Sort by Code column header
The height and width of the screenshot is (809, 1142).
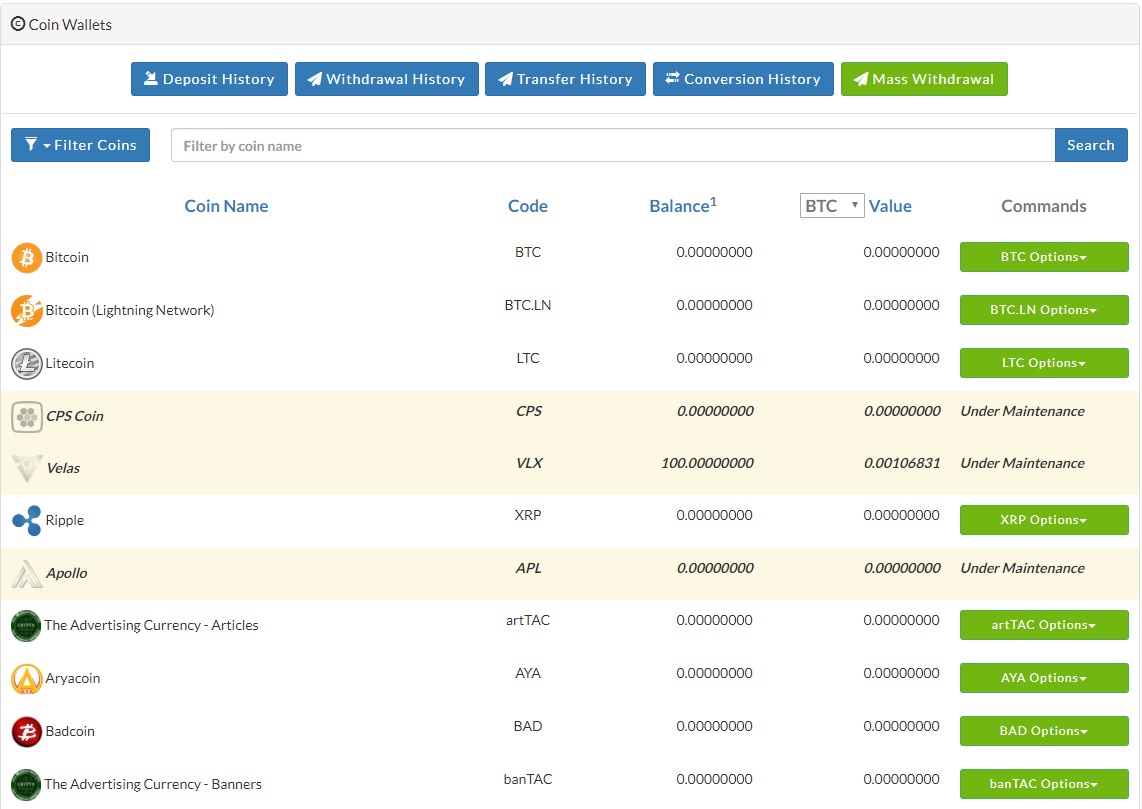[528, 206]
